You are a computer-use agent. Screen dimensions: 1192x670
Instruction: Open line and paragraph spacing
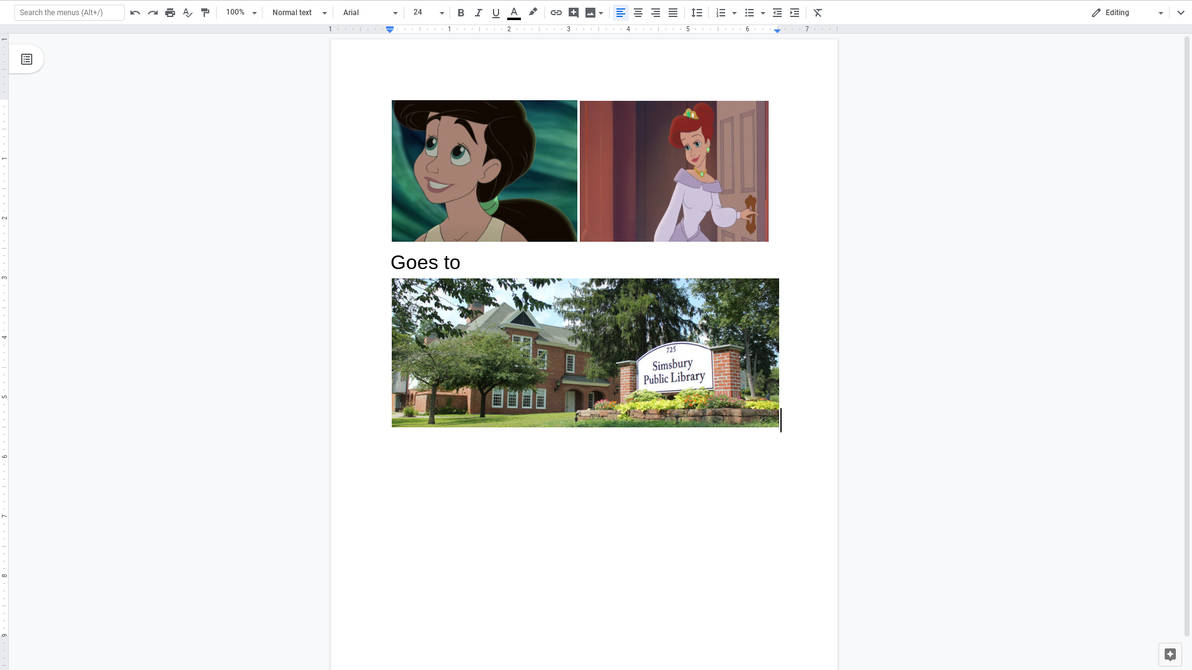696,13
